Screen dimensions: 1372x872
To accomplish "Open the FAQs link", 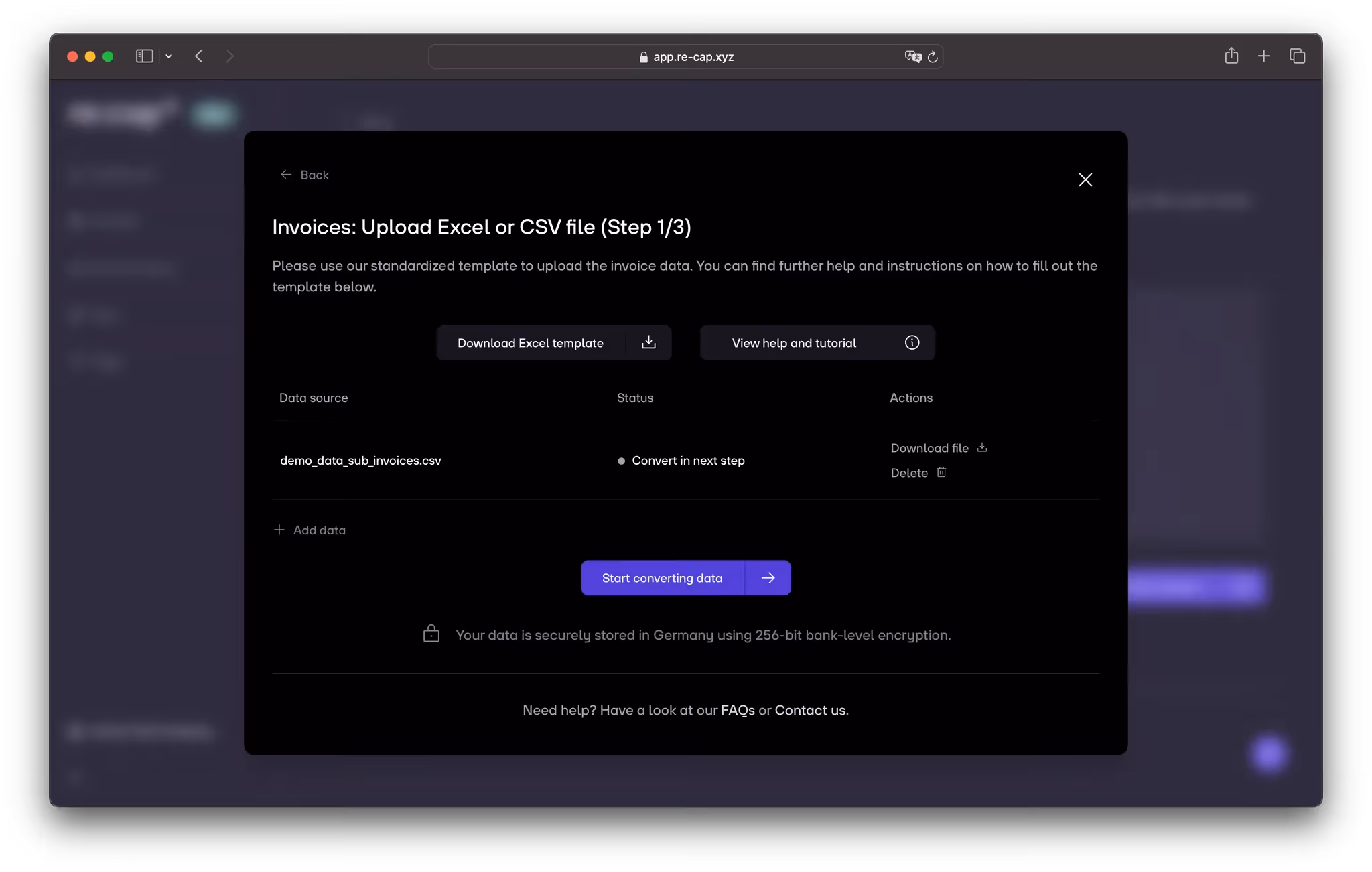I will tap(738, 710).
